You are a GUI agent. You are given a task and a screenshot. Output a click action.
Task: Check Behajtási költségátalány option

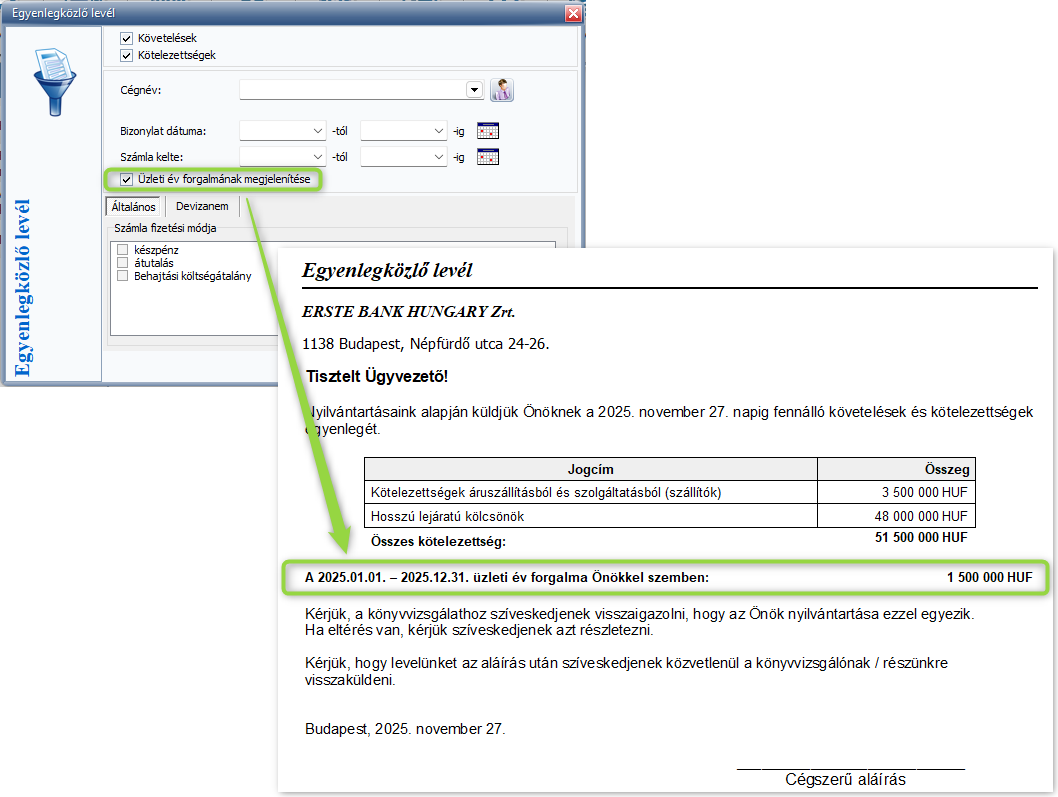(x=123, y=275)
